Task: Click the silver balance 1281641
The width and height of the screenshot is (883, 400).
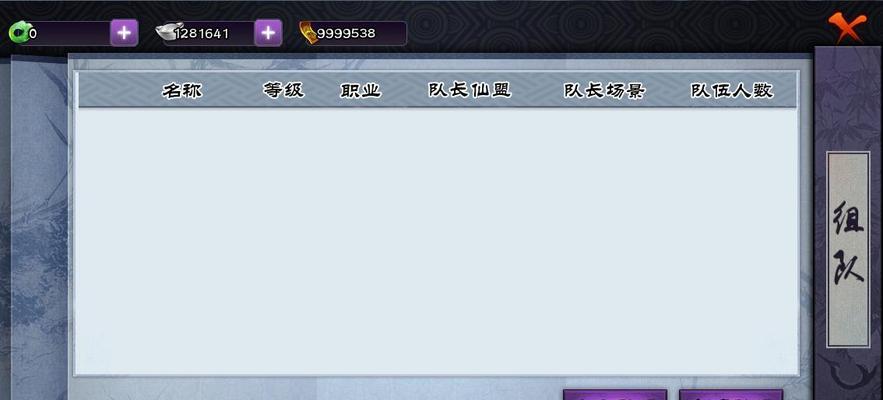Action: [202, 34]
